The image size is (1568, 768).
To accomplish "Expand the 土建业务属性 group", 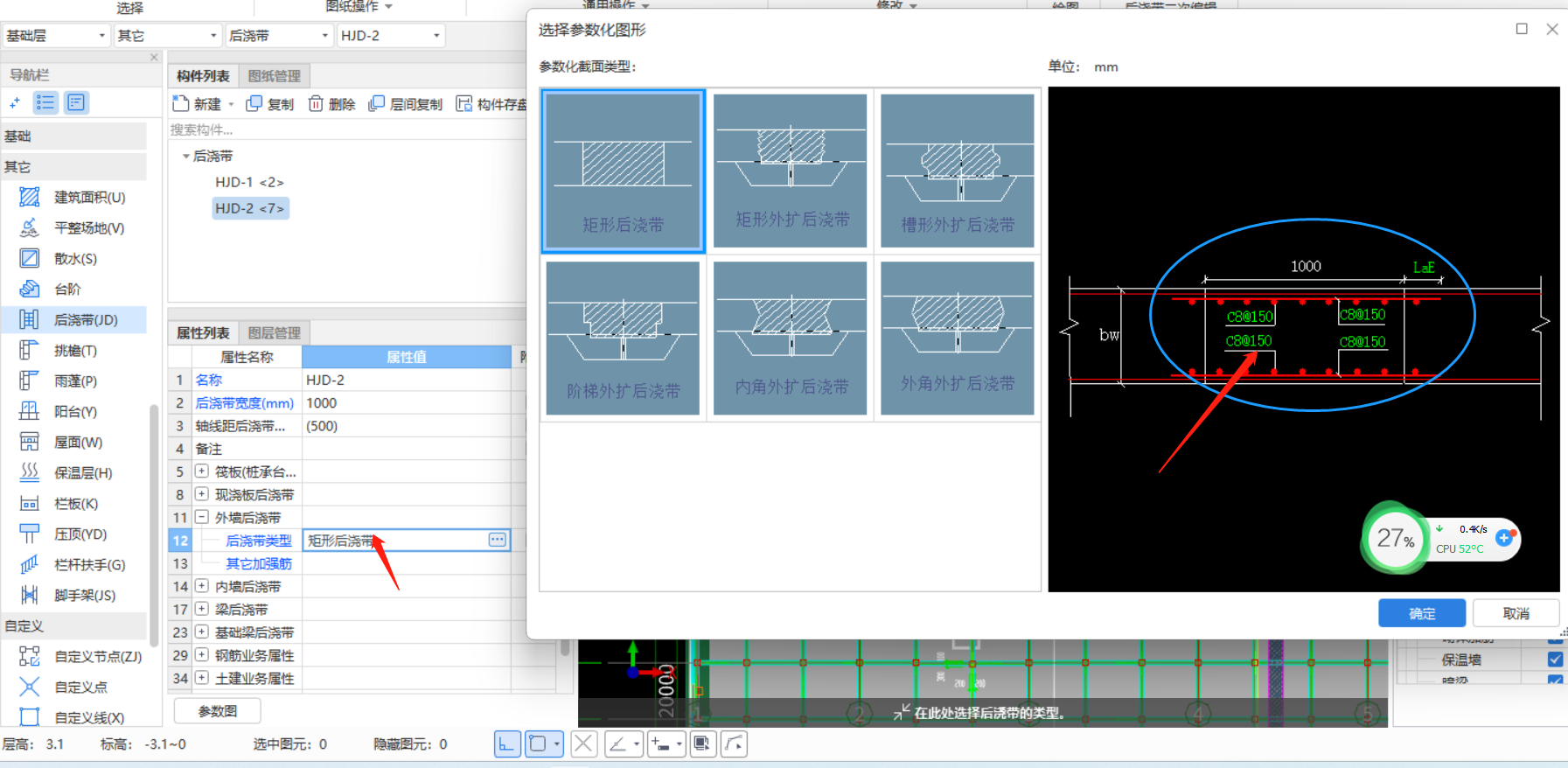I will coord(202,678).
